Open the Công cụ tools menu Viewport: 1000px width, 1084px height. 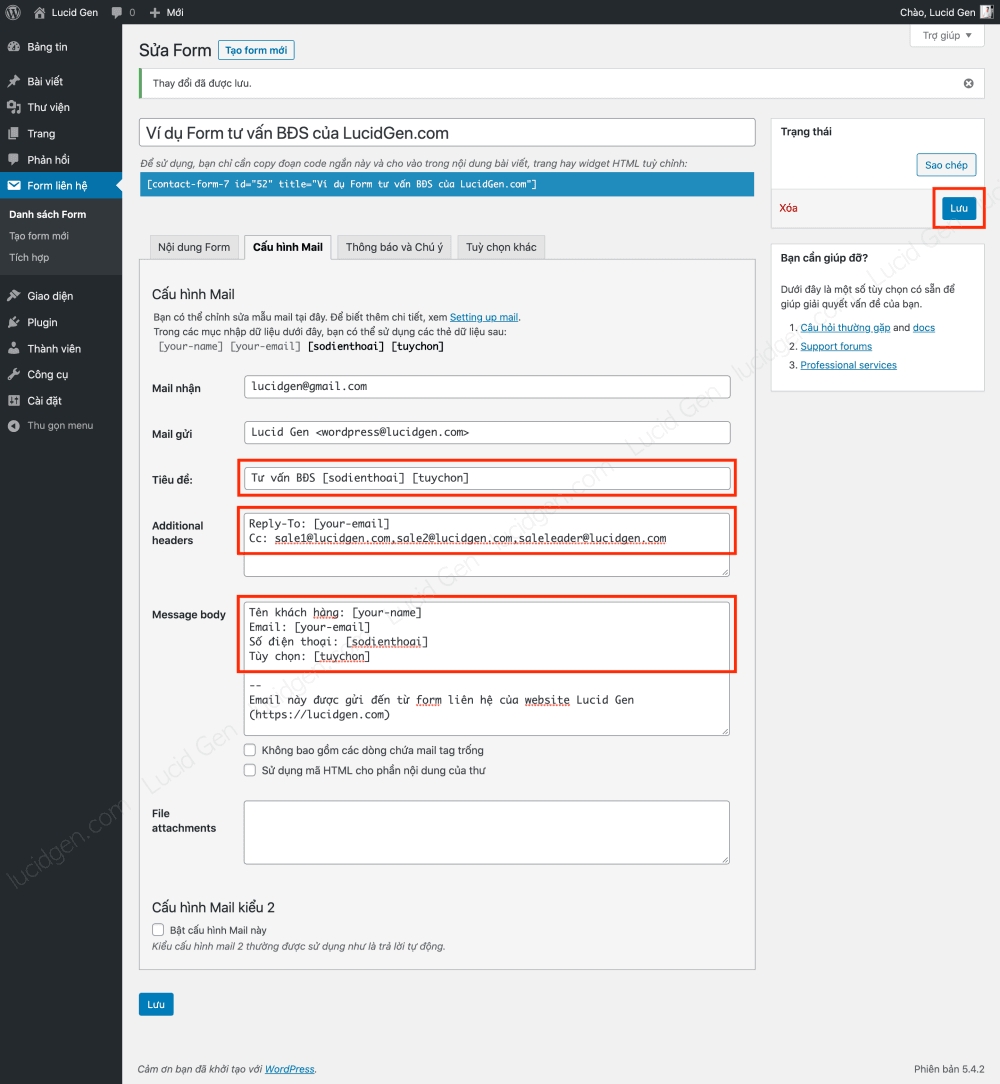click(x=47, y=374)
